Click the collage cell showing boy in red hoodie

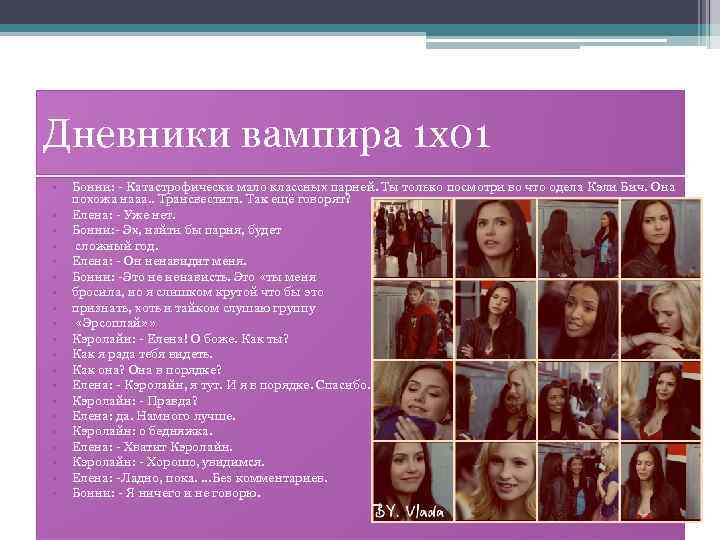coord(413,319)
